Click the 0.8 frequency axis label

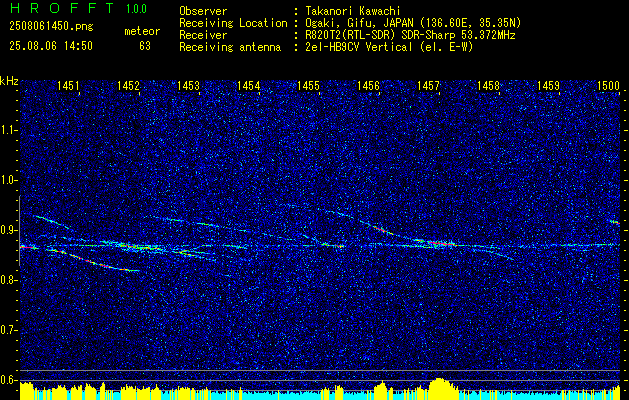click(x=7, y=280)
